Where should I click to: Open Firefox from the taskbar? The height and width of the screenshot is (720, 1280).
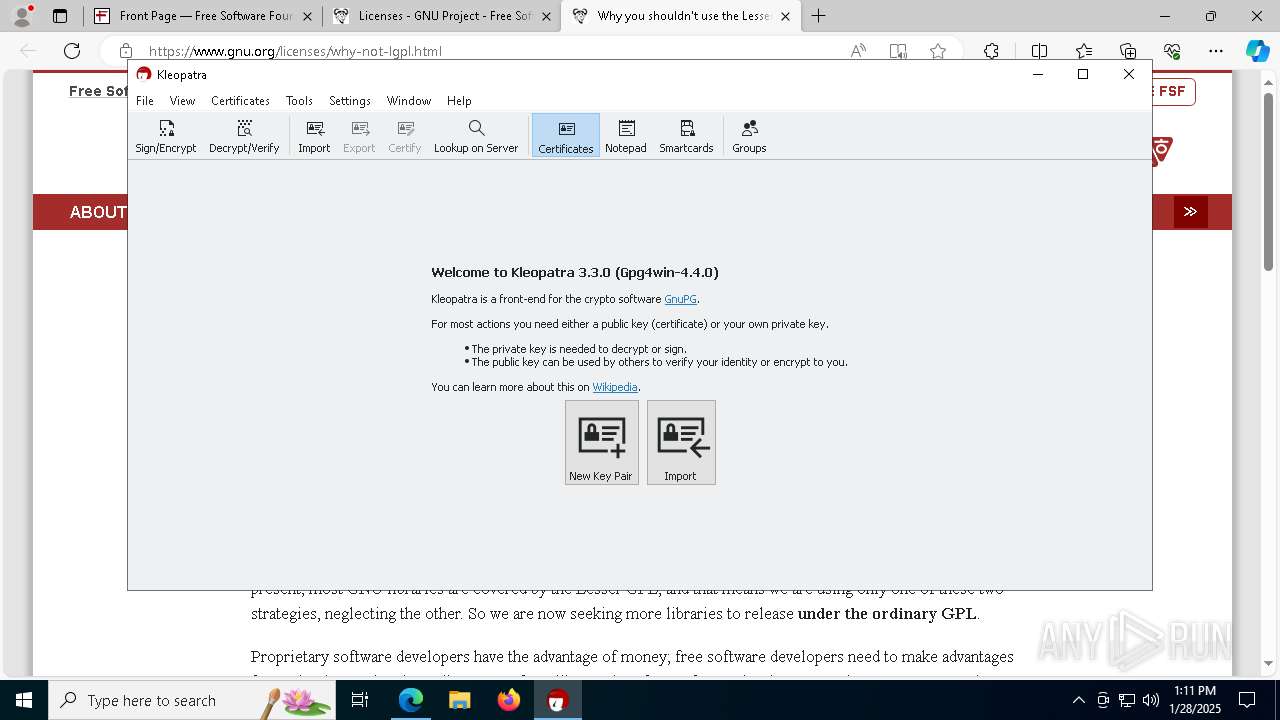click(509, 700)
